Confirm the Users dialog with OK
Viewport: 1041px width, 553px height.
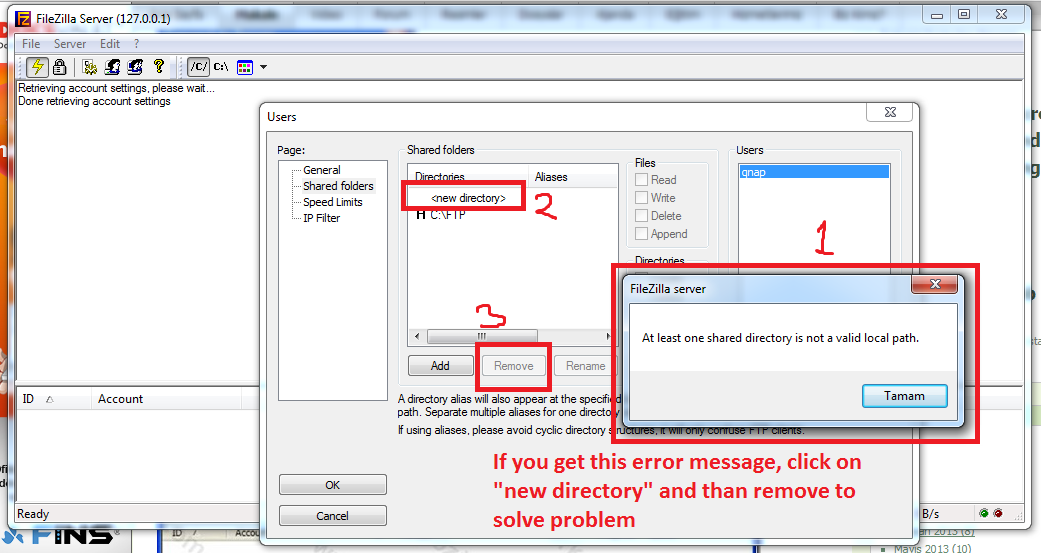[x=333, y=485]
